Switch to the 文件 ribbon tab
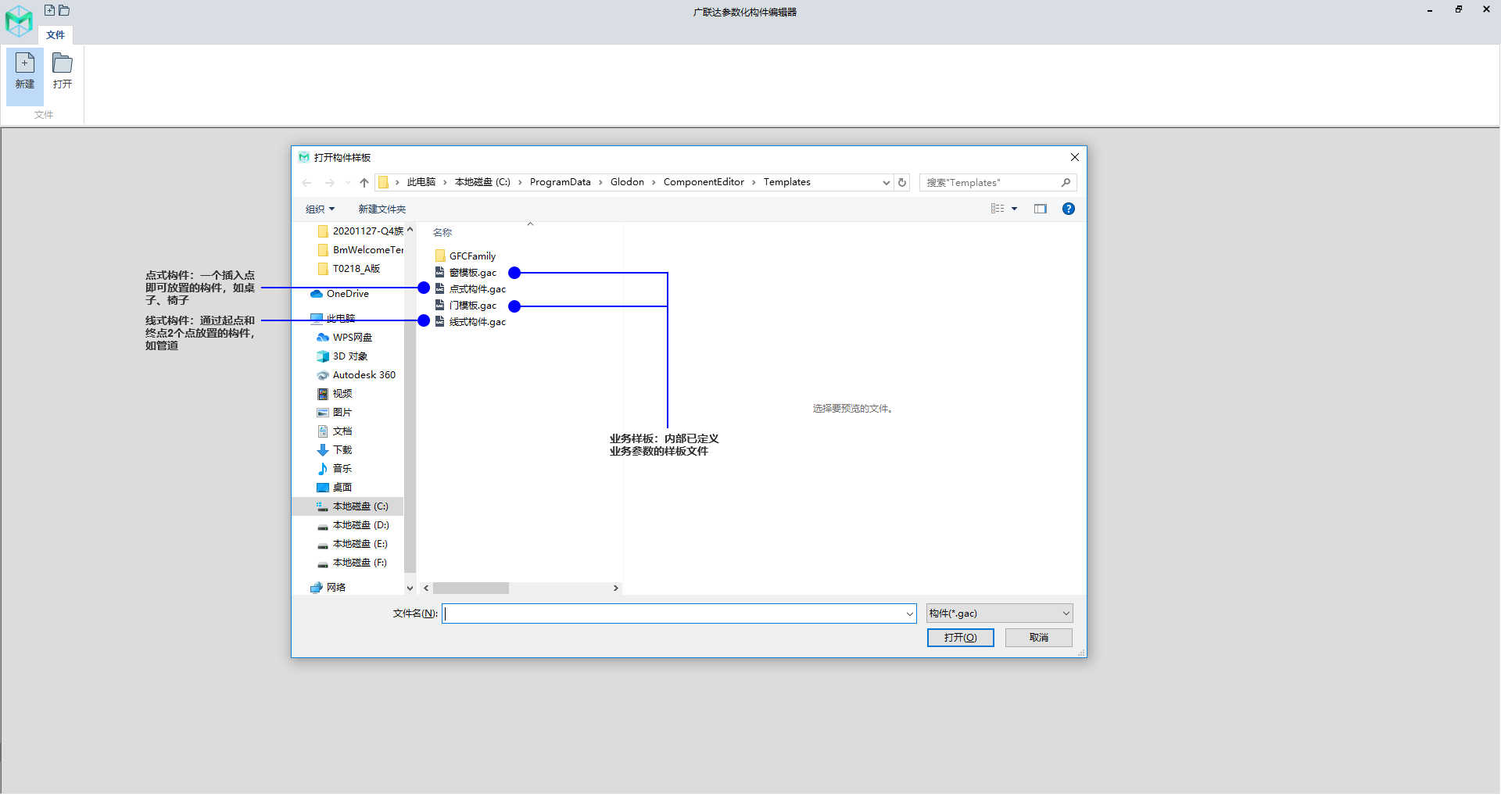This screenshot has height=812, width=1501. (x=56, y=35)
